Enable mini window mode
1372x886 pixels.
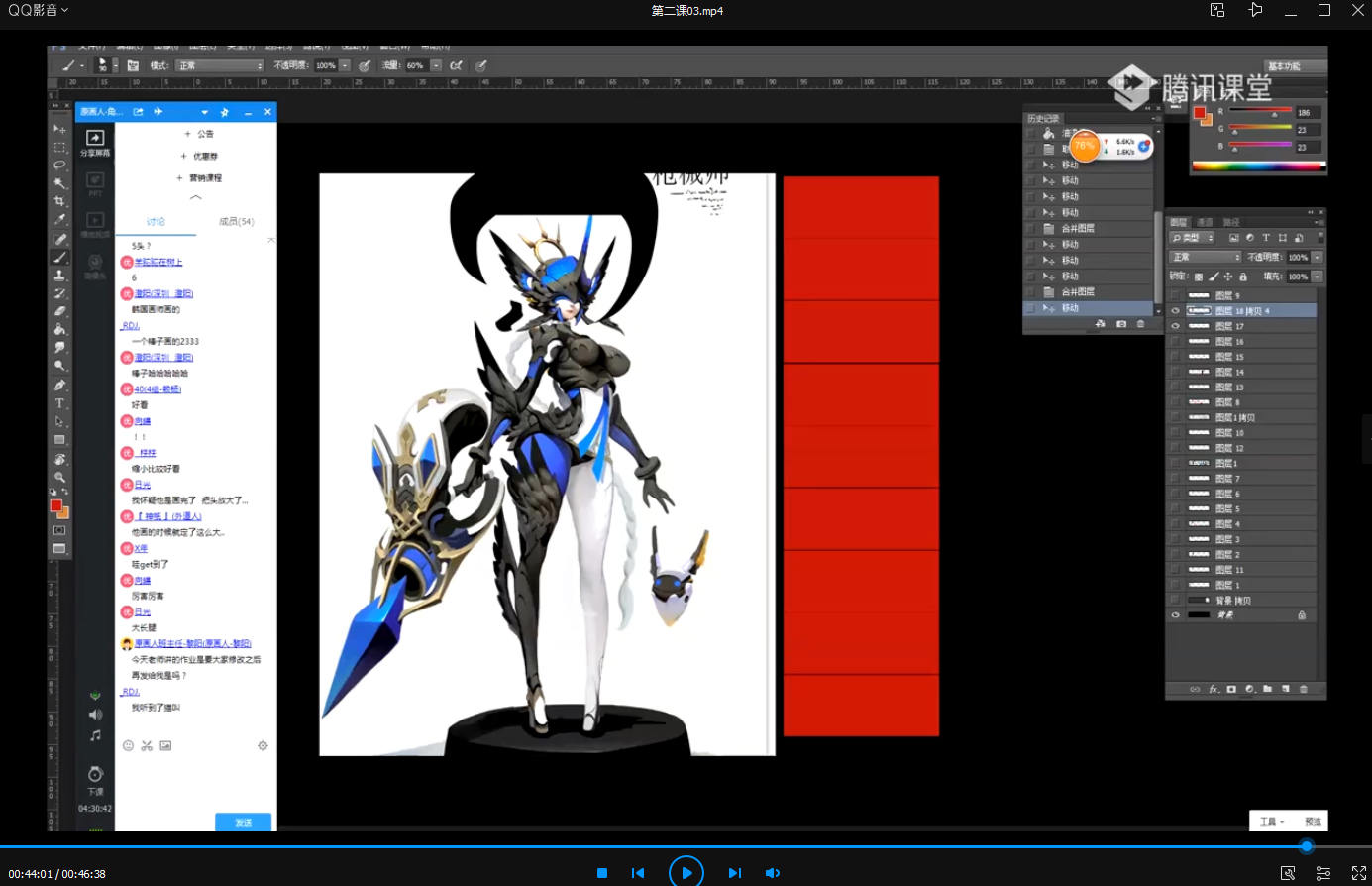tap(1217, 10)
